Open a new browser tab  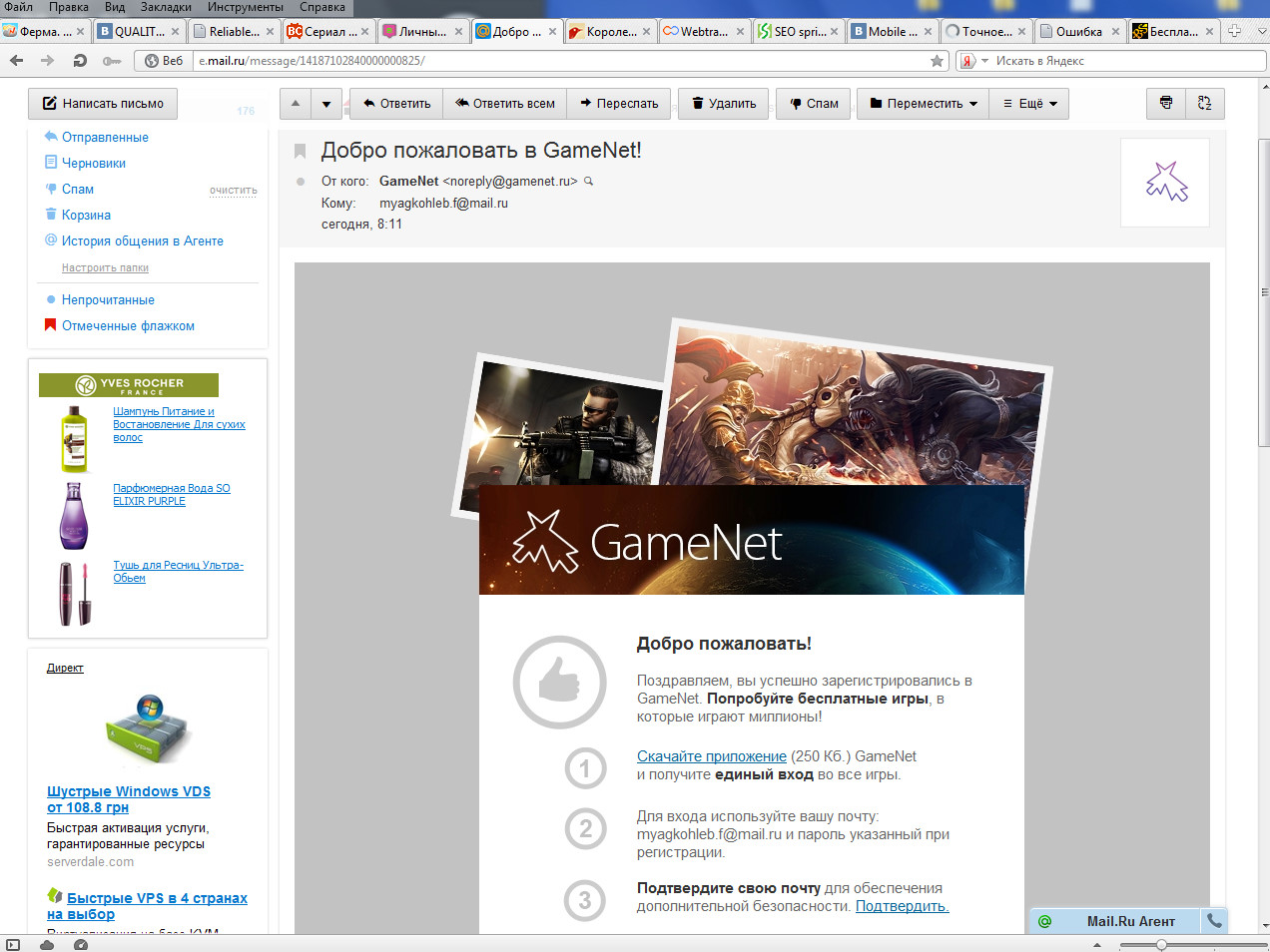point(1235,31)
